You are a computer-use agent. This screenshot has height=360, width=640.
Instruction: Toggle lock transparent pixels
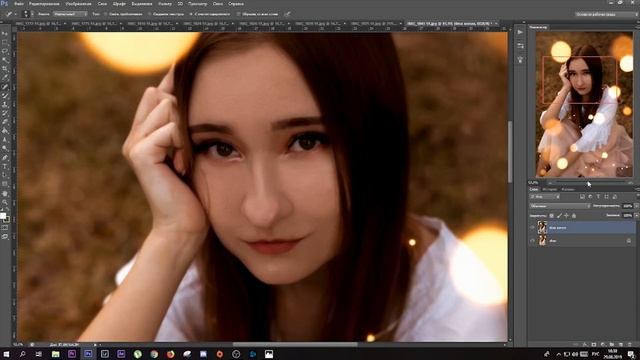(x=552, y=216)
